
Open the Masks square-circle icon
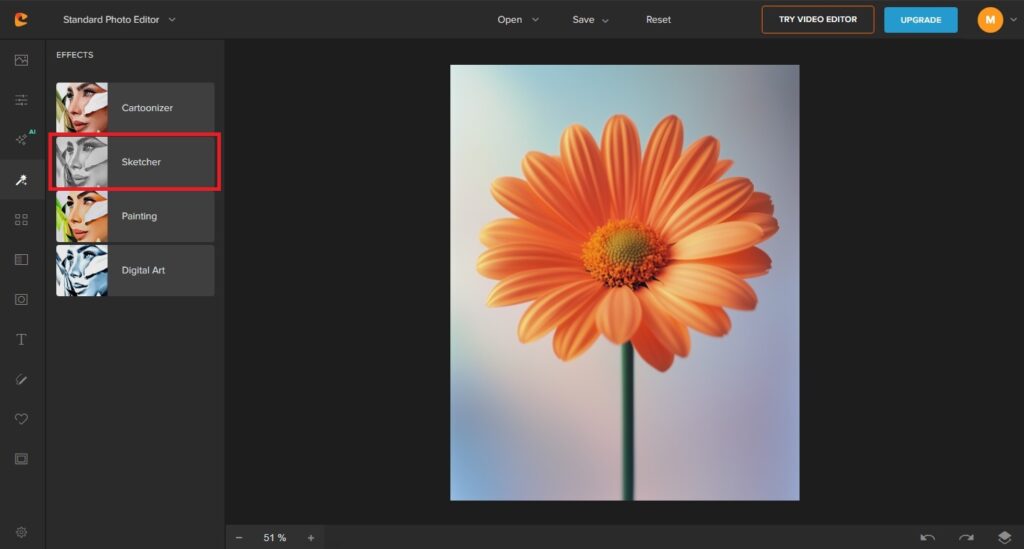coord(22,300)
